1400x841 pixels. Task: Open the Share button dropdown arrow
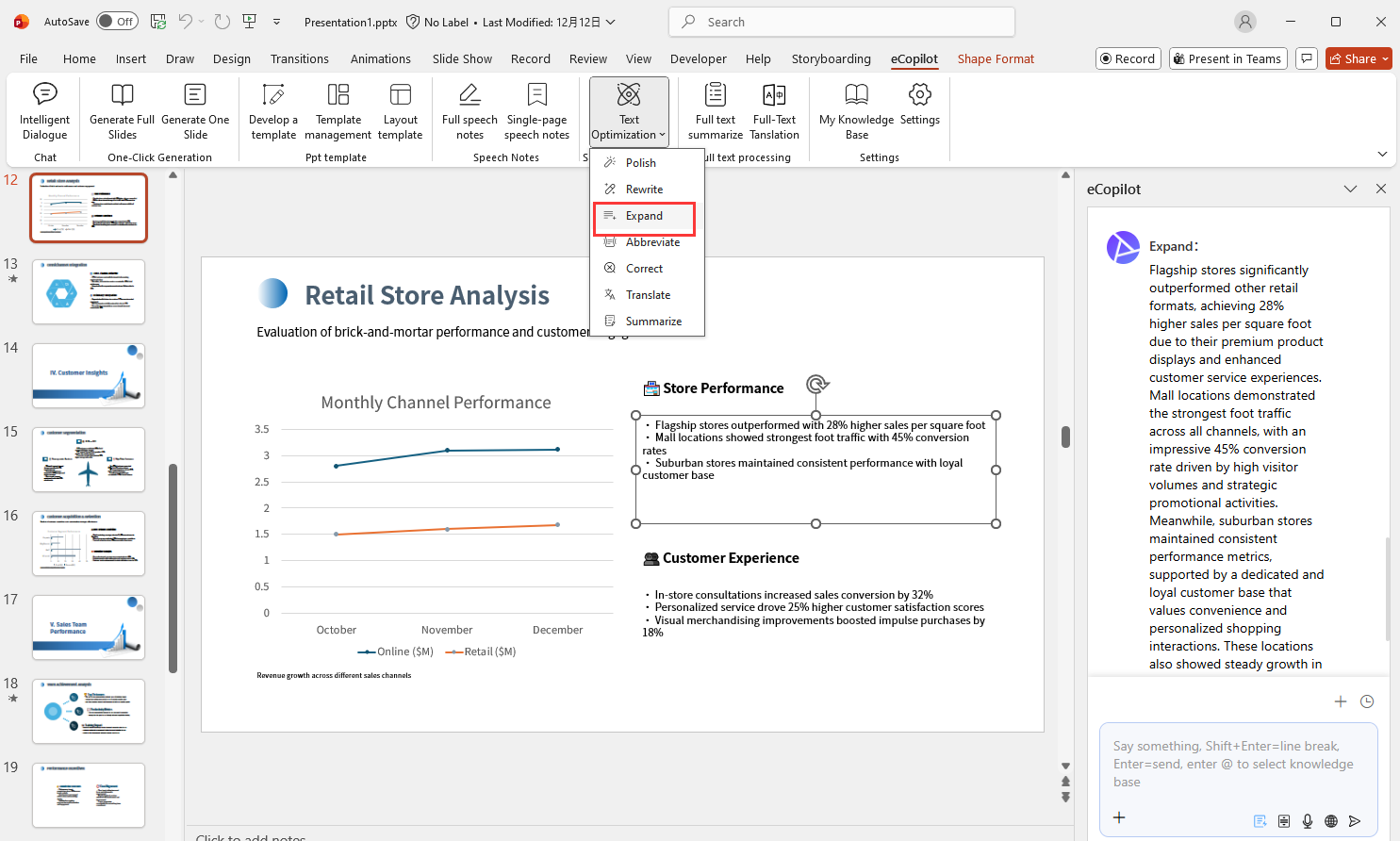1385,58
